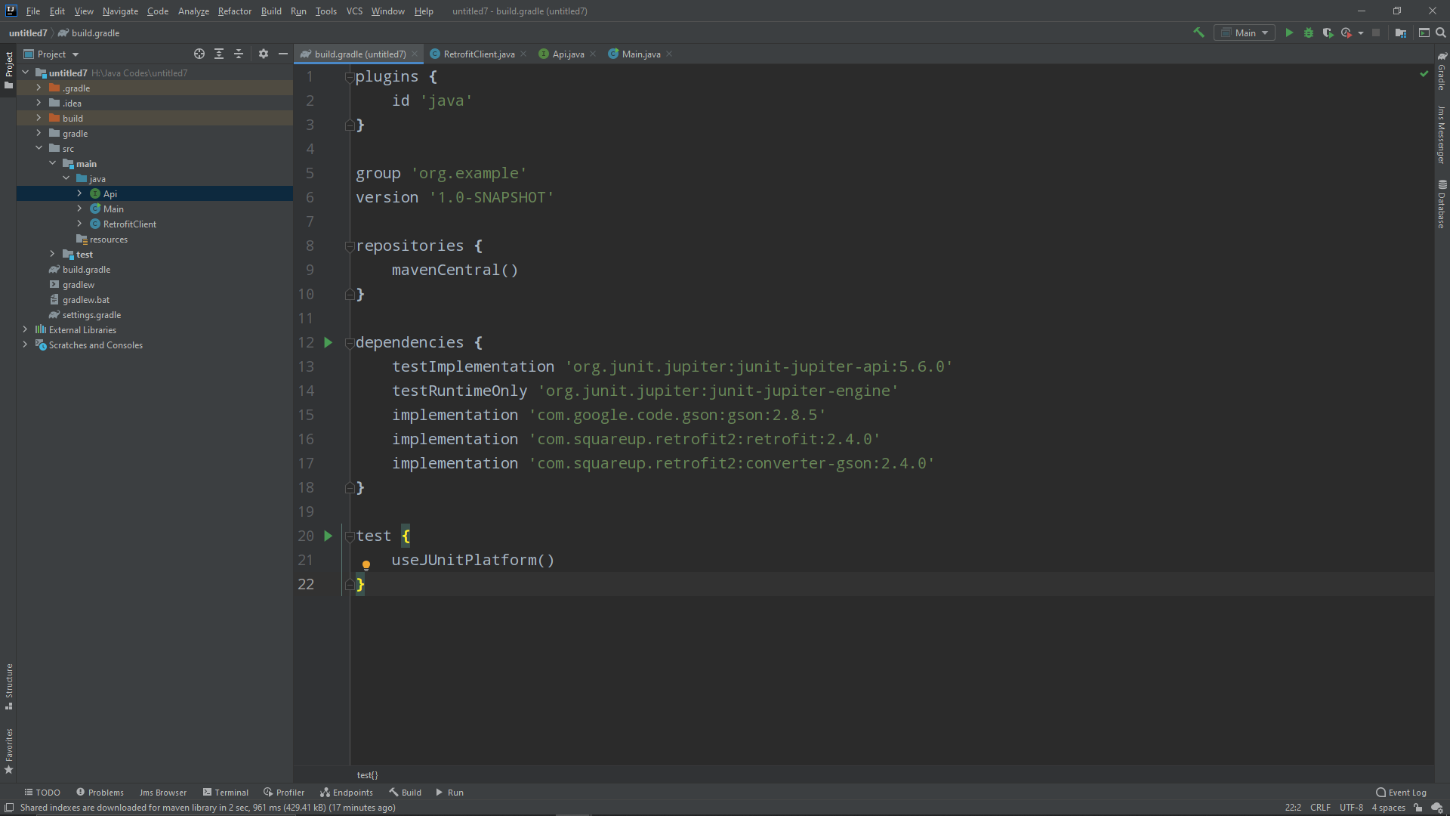Collapse the src folder in tree
Screen dimensions: 1456x819
coord(39,149)
